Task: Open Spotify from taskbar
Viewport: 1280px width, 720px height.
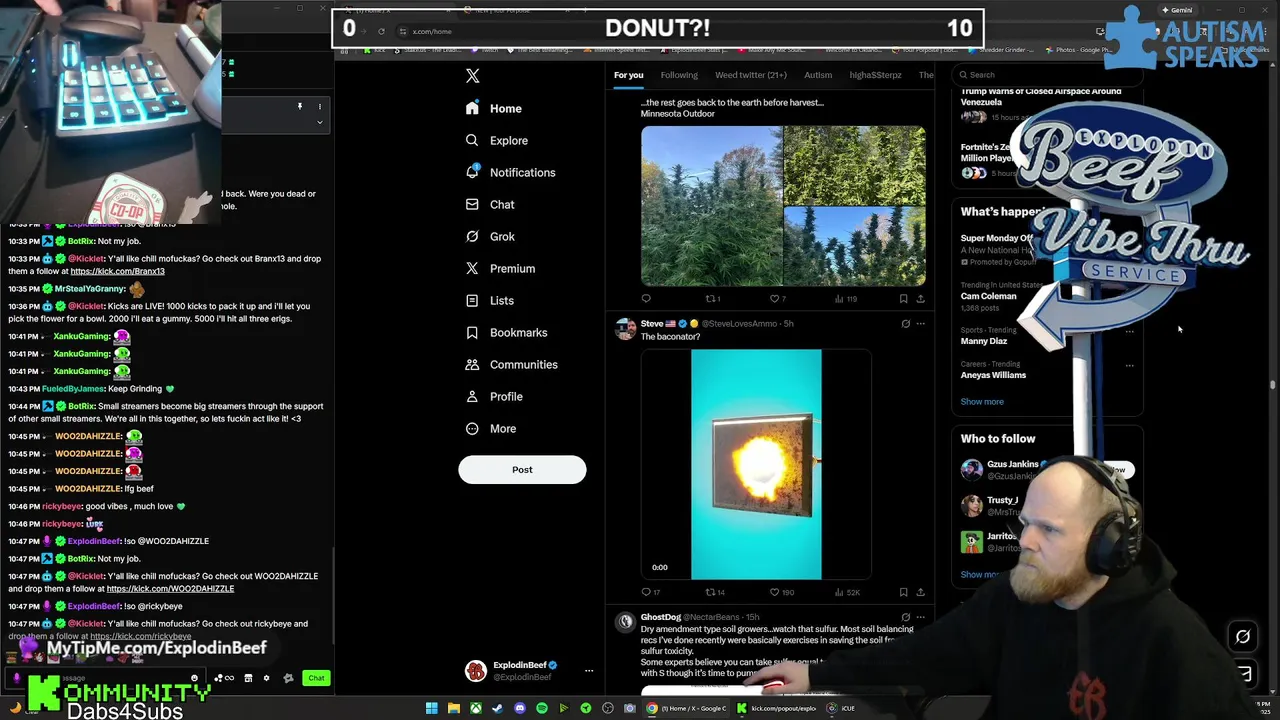Action: 542,708
